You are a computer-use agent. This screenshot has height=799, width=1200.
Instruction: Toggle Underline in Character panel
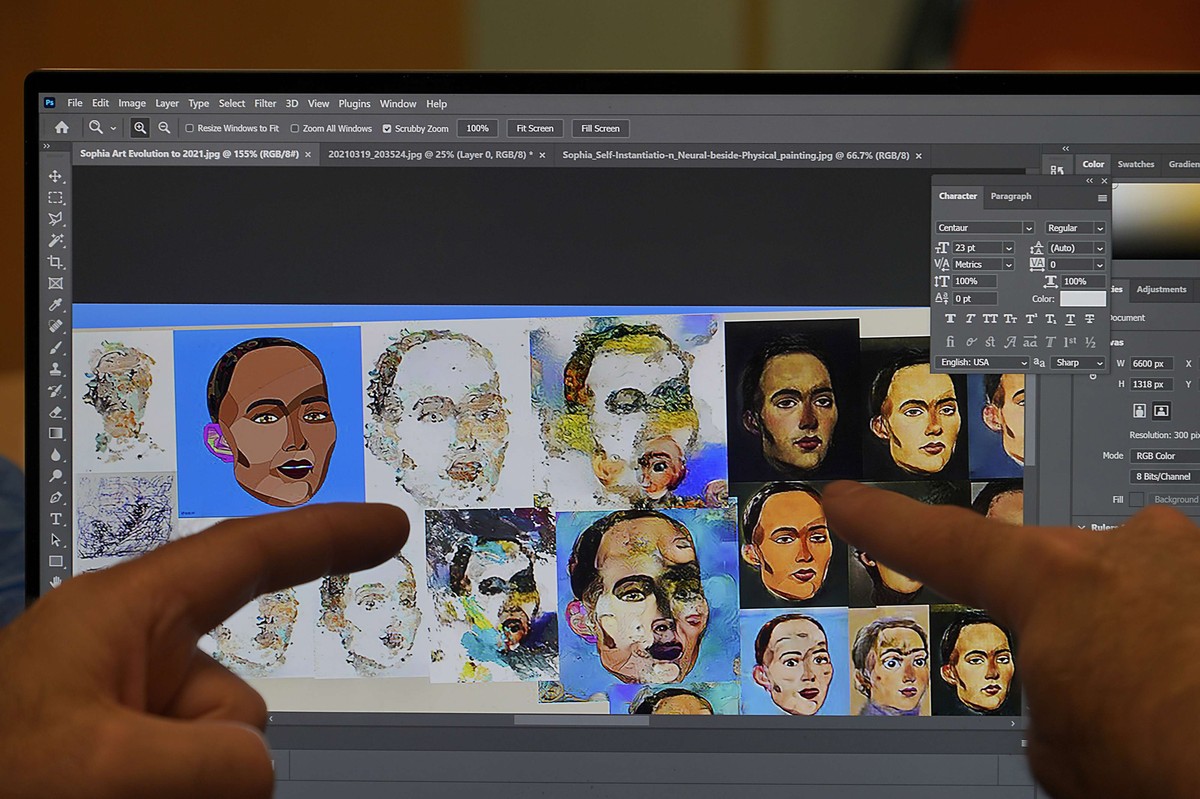click(x=1070, y=319)
